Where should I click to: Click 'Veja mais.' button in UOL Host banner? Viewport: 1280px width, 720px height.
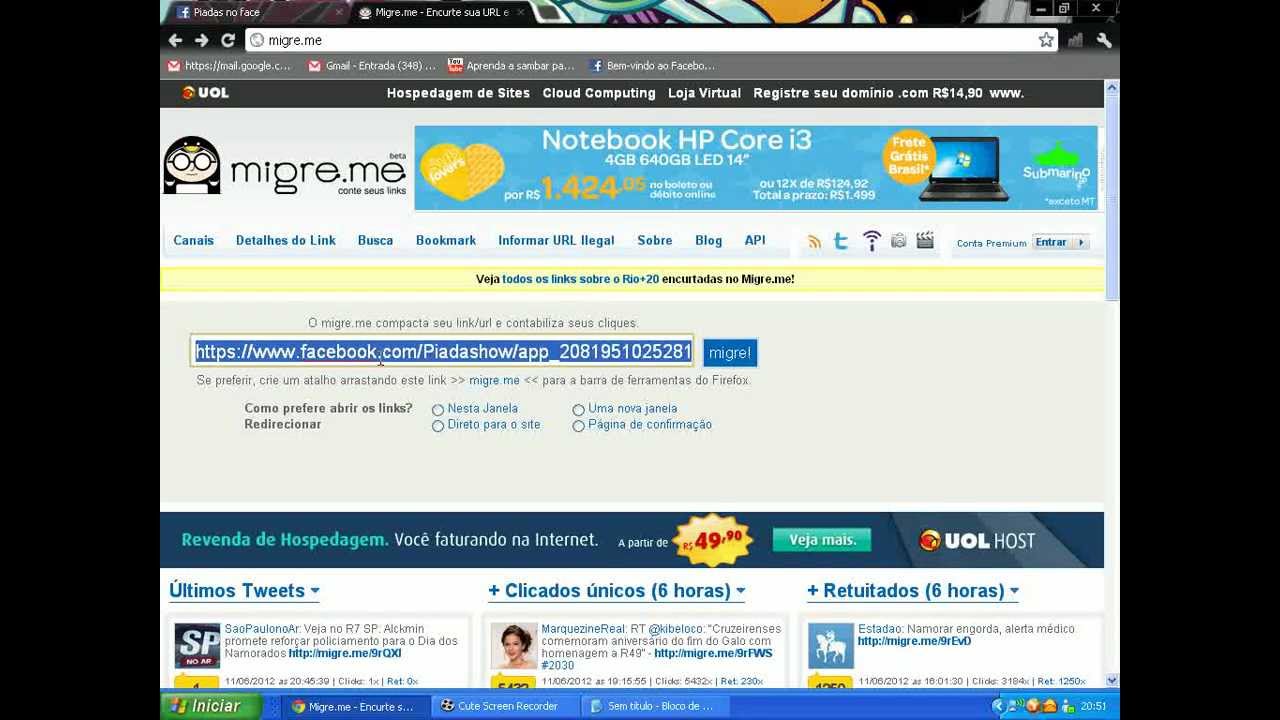pyautogui.click(x=822, y=540)
